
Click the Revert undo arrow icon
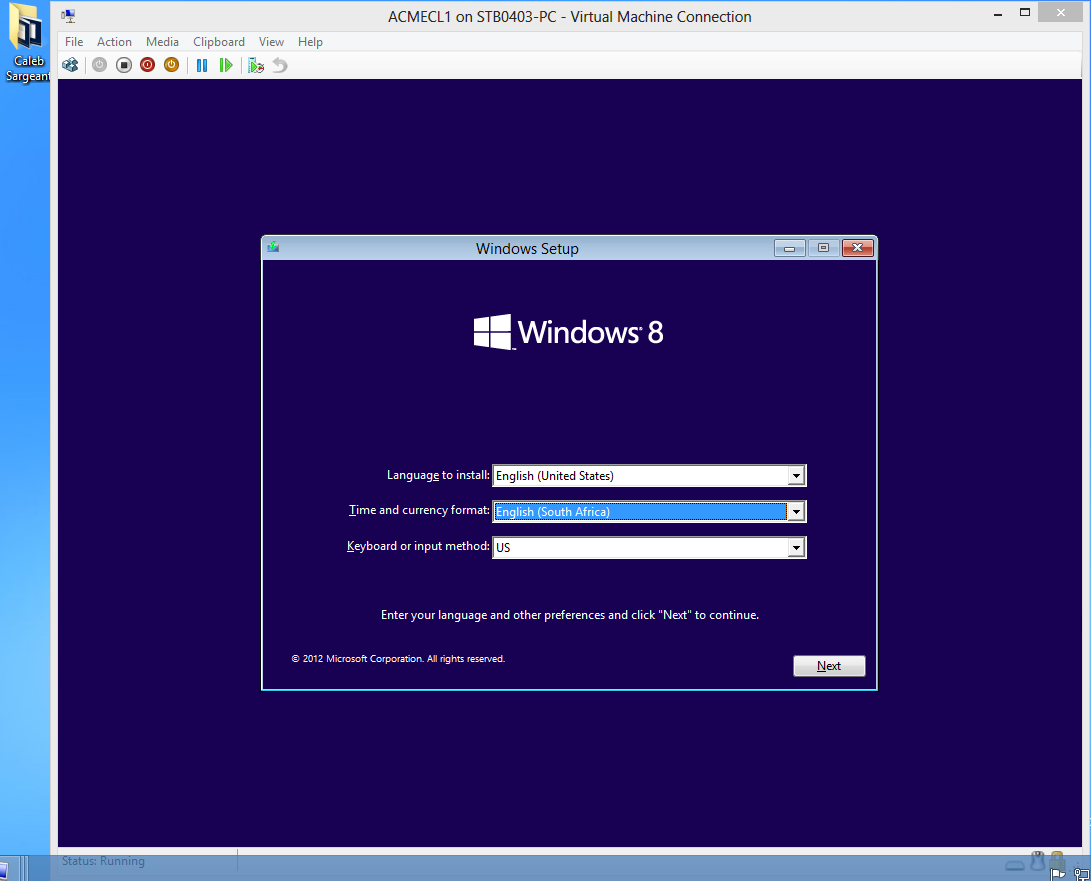(280, 65)
